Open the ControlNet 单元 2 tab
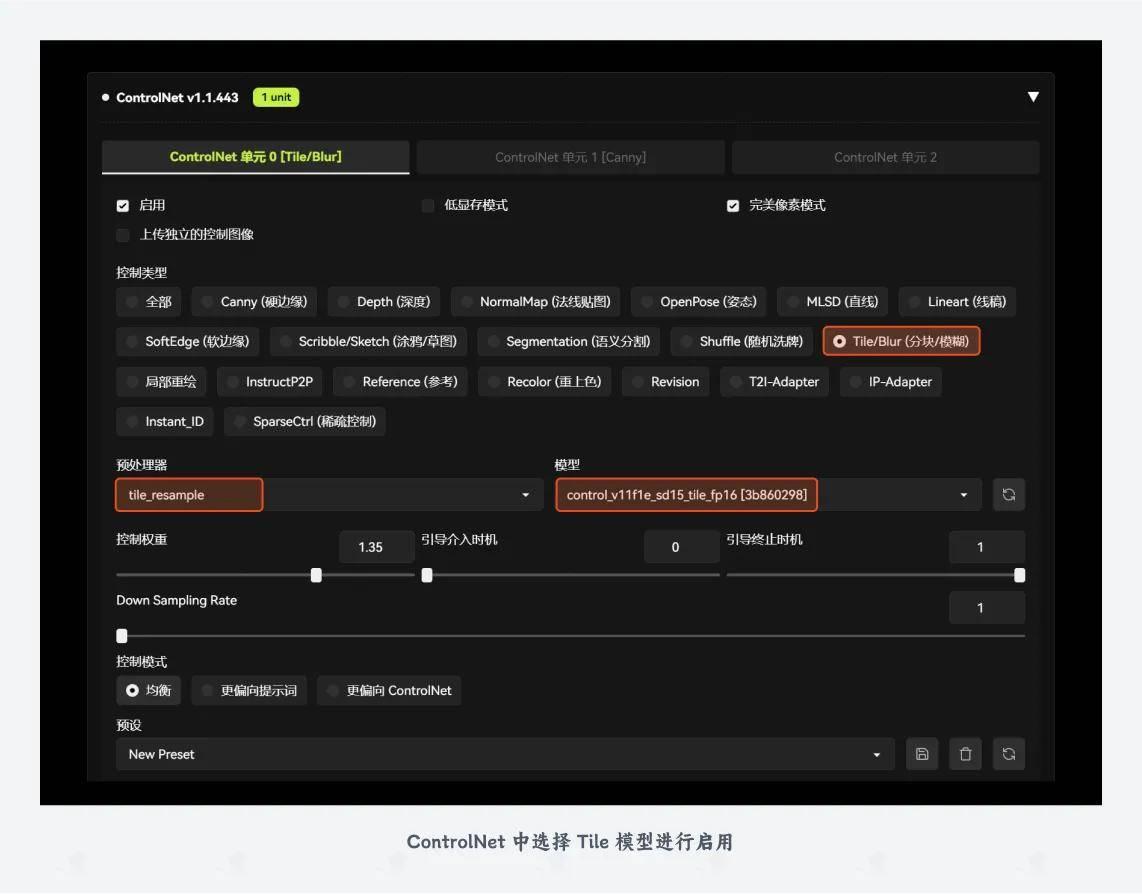This screenshot has height=894, width=1142. point(885,157)
